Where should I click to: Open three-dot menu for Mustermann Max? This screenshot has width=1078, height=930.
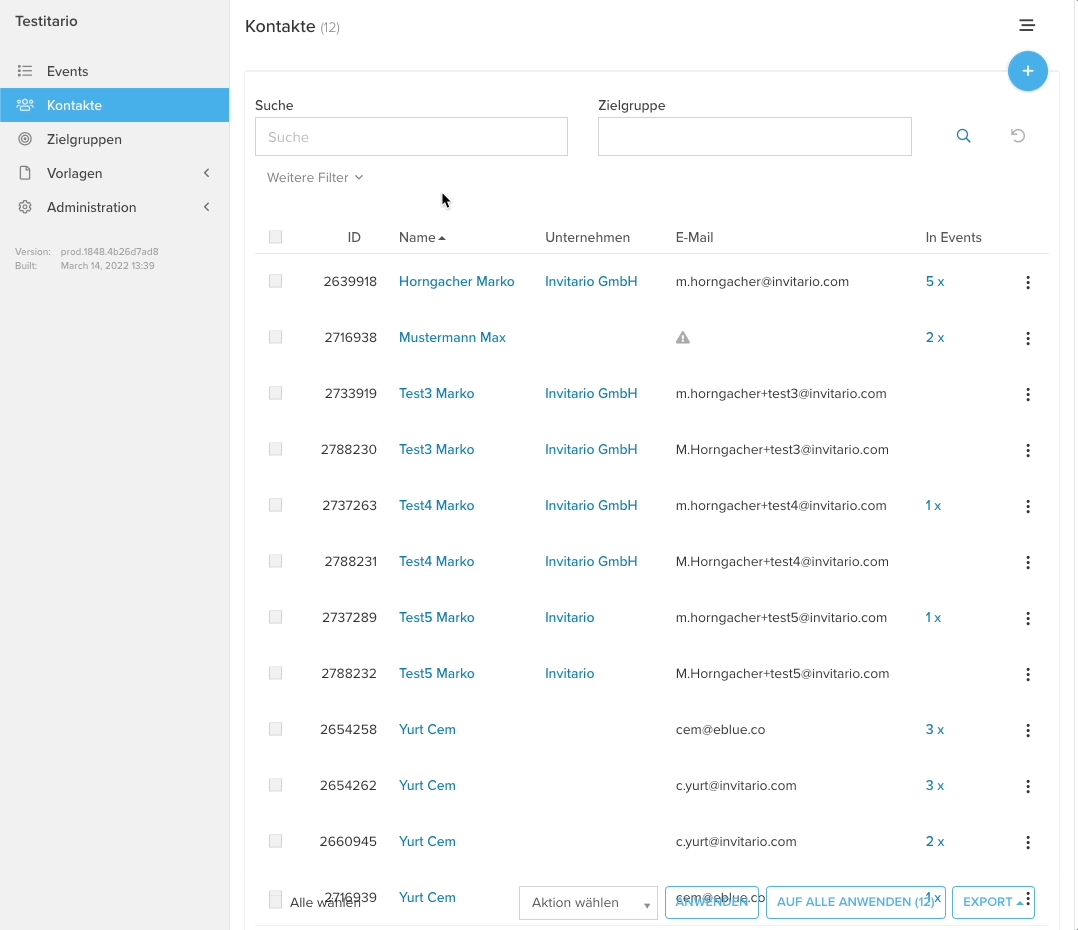[1027, 338]
